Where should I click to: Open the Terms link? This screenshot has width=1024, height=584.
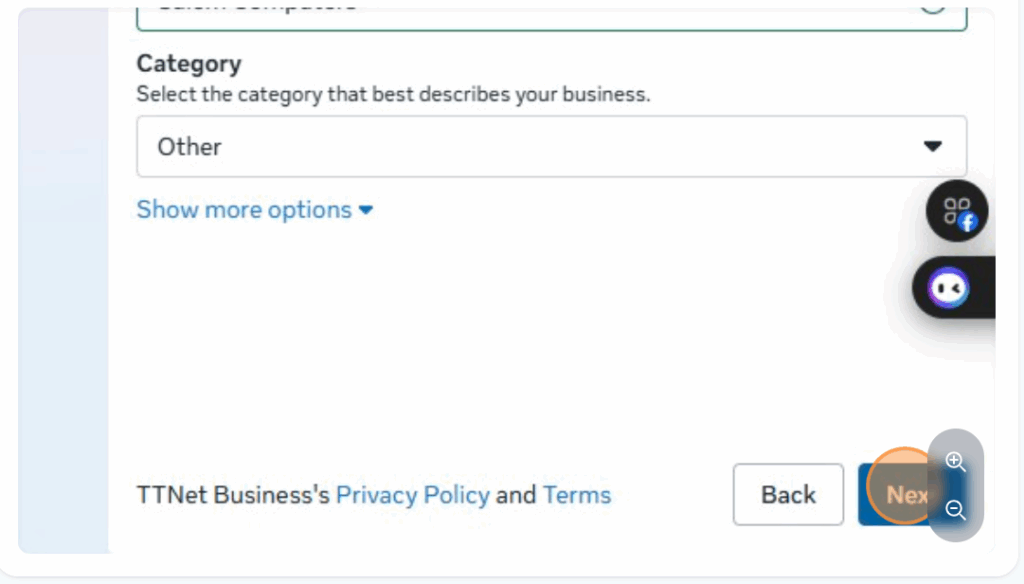(577, 495)
